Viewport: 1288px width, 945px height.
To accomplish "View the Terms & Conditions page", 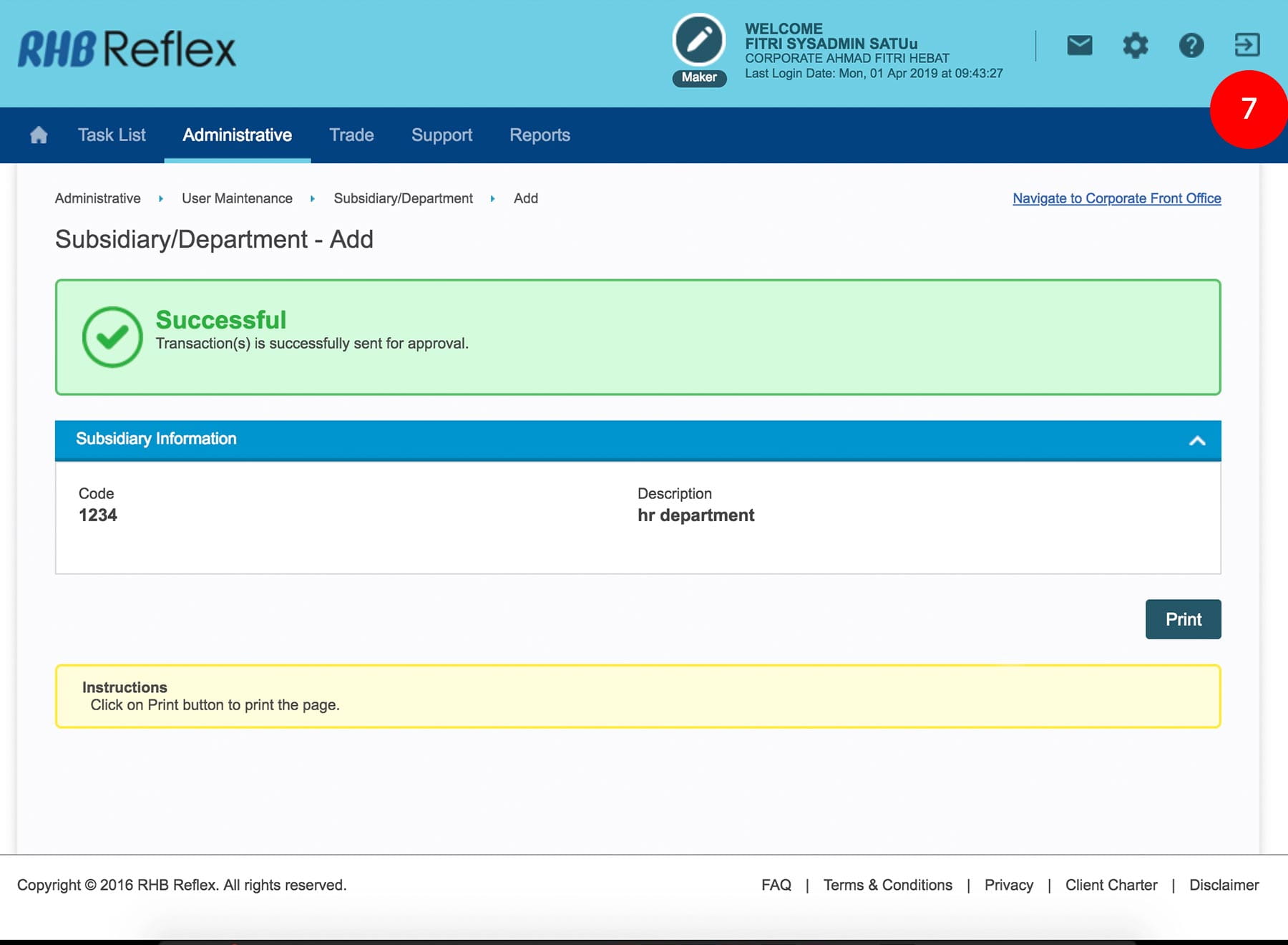I will pos(887,885).
